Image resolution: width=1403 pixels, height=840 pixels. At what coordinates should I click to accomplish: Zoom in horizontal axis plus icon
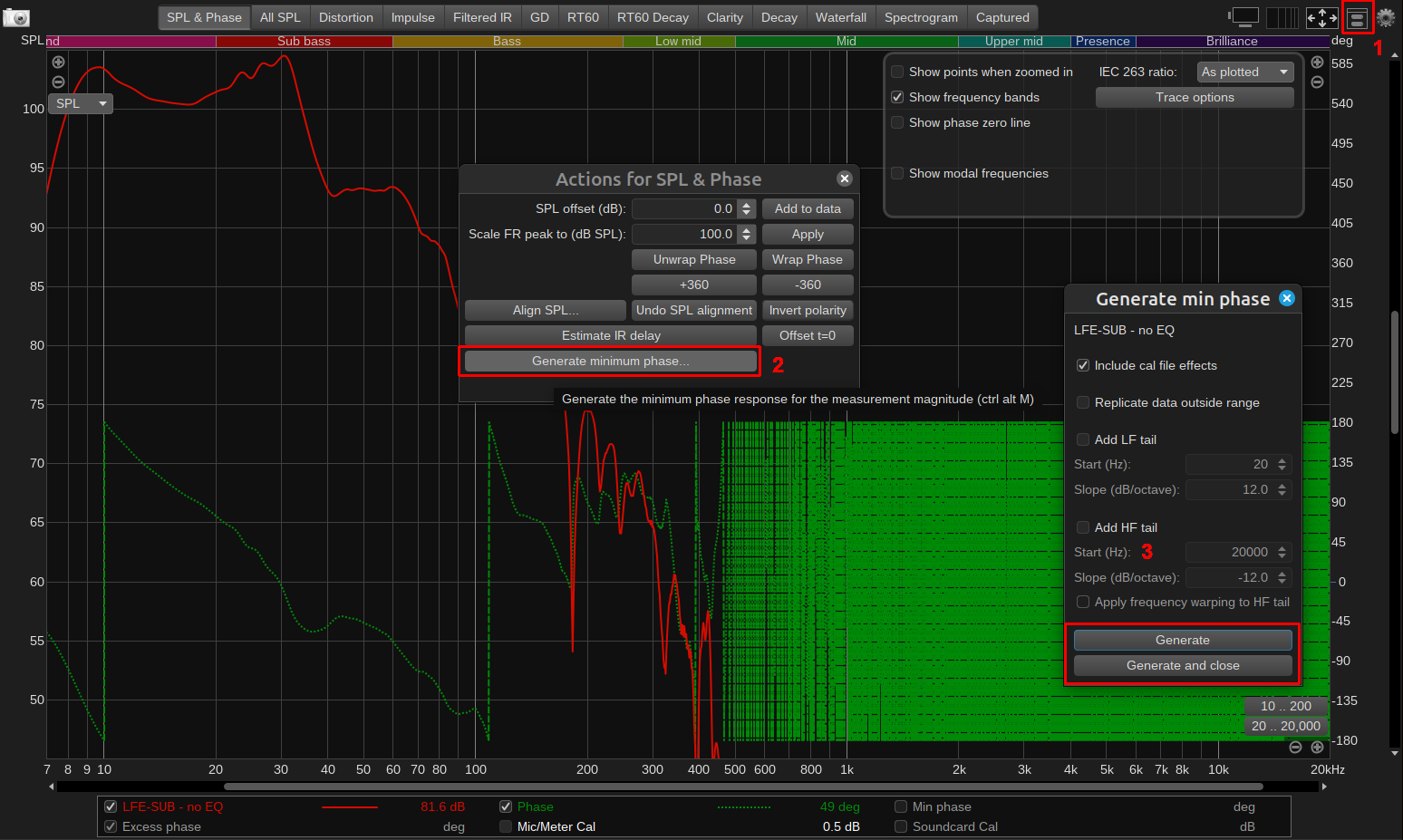pyautogui.click(x=1317, y=747)
